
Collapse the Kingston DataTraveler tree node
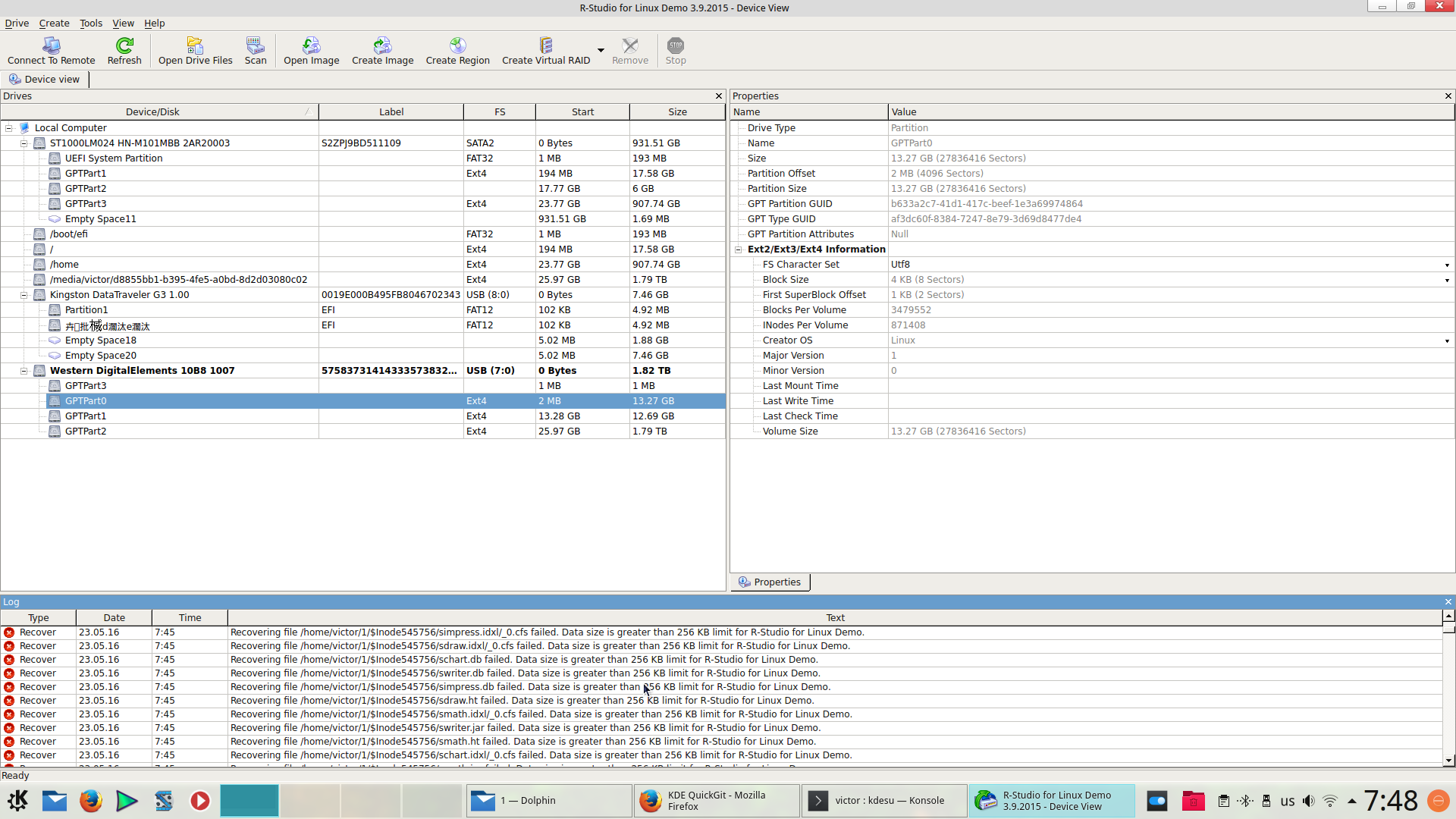pyautogui.click(x=24, y=295)
